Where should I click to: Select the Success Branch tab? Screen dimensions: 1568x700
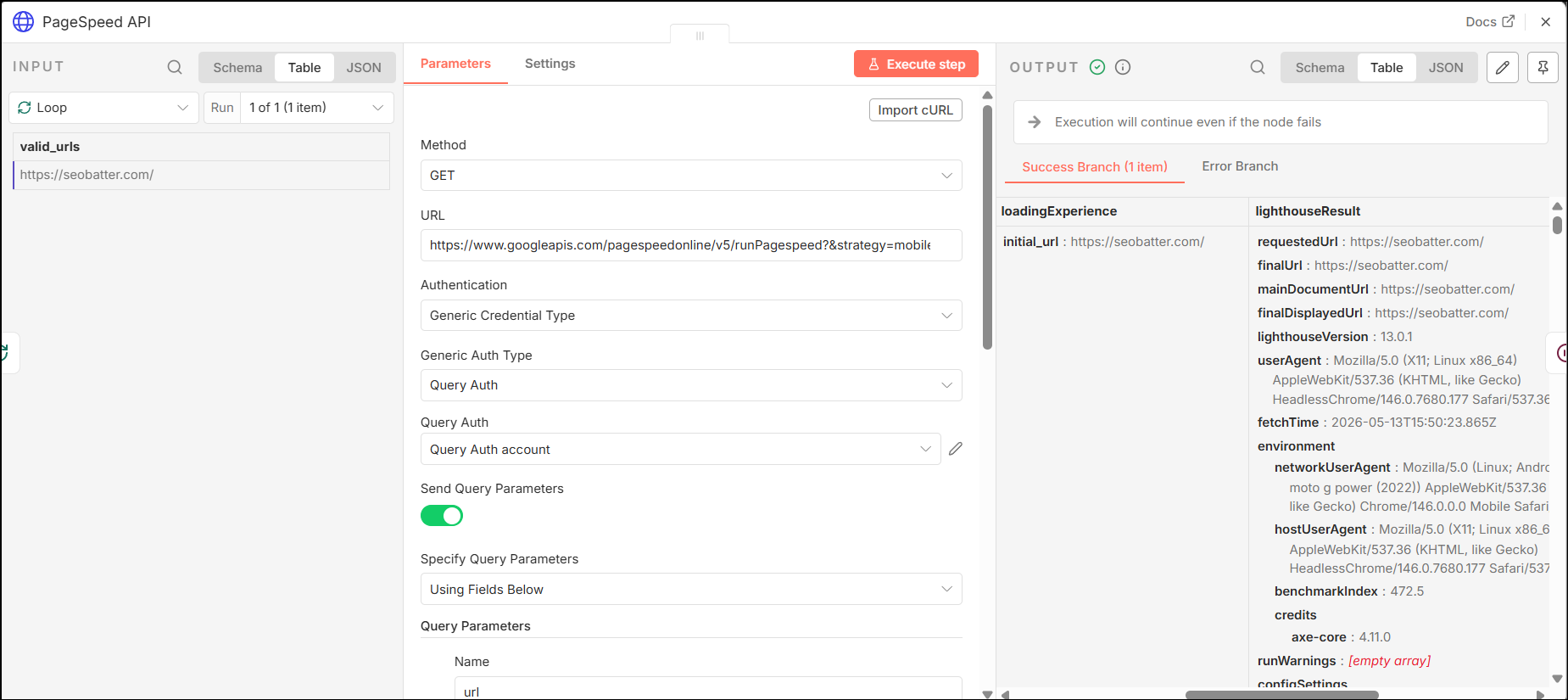(1095, 167)
